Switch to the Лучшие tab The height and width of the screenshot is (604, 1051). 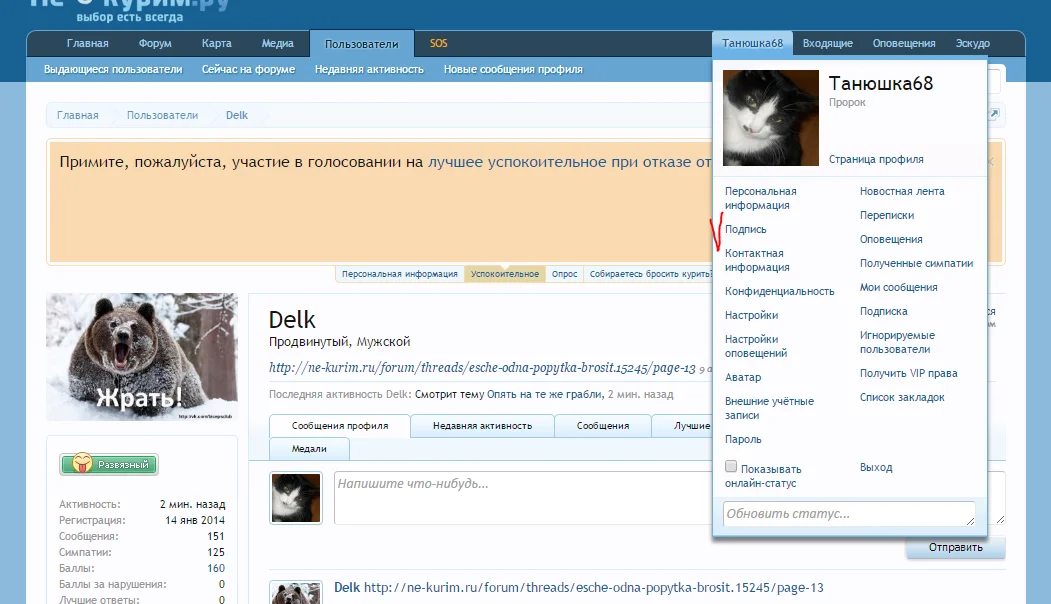(684, 426)
